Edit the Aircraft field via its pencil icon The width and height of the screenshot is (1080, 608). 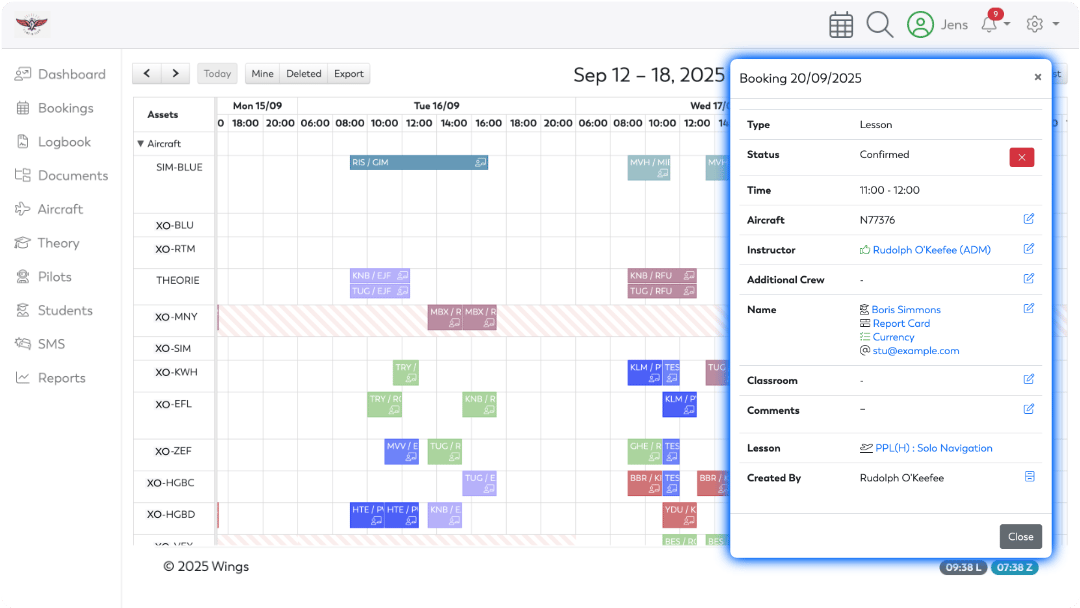(x=1028, y=219)
